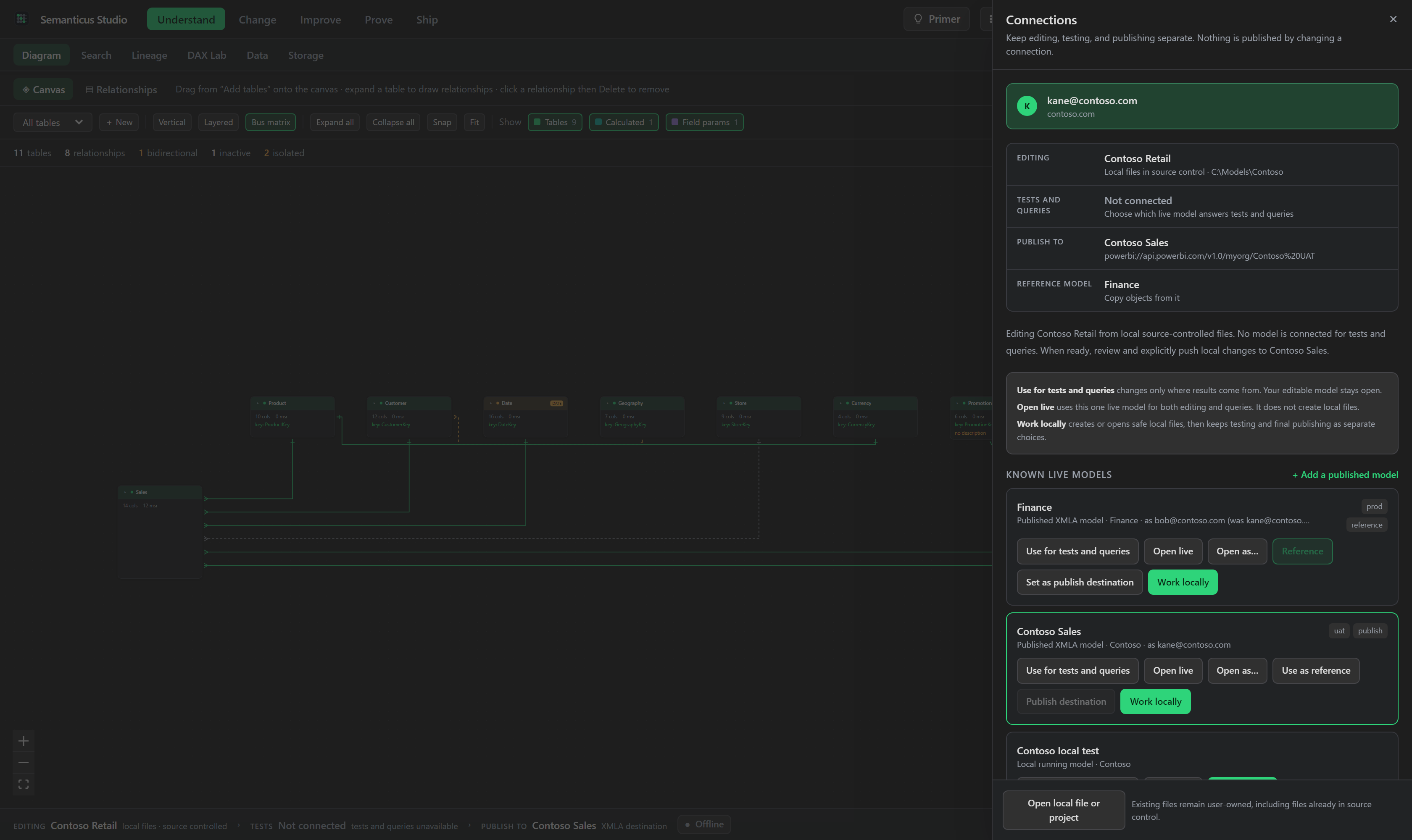The width and height of the screenshot is (1412, 840).
Task: Click the '1 inactive' stat
Action: 231,153
